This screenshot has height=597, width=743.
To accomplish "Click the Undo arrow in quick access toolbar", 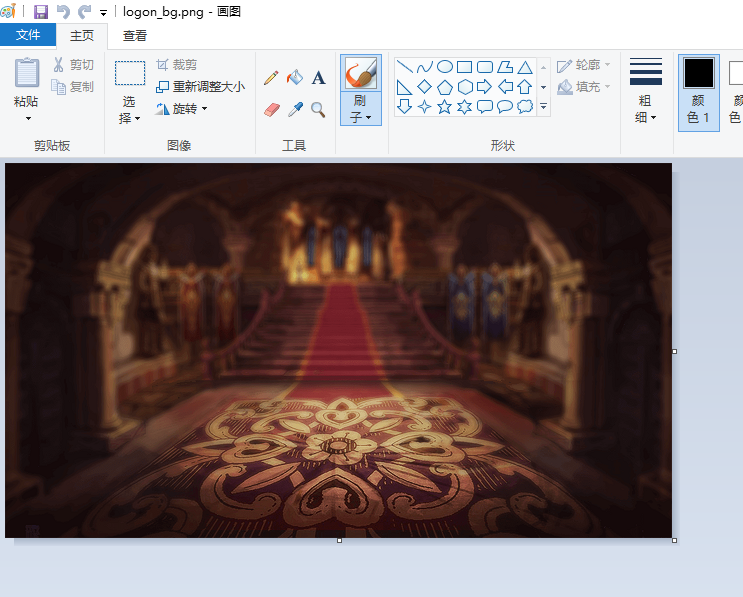I will (63, 12).
